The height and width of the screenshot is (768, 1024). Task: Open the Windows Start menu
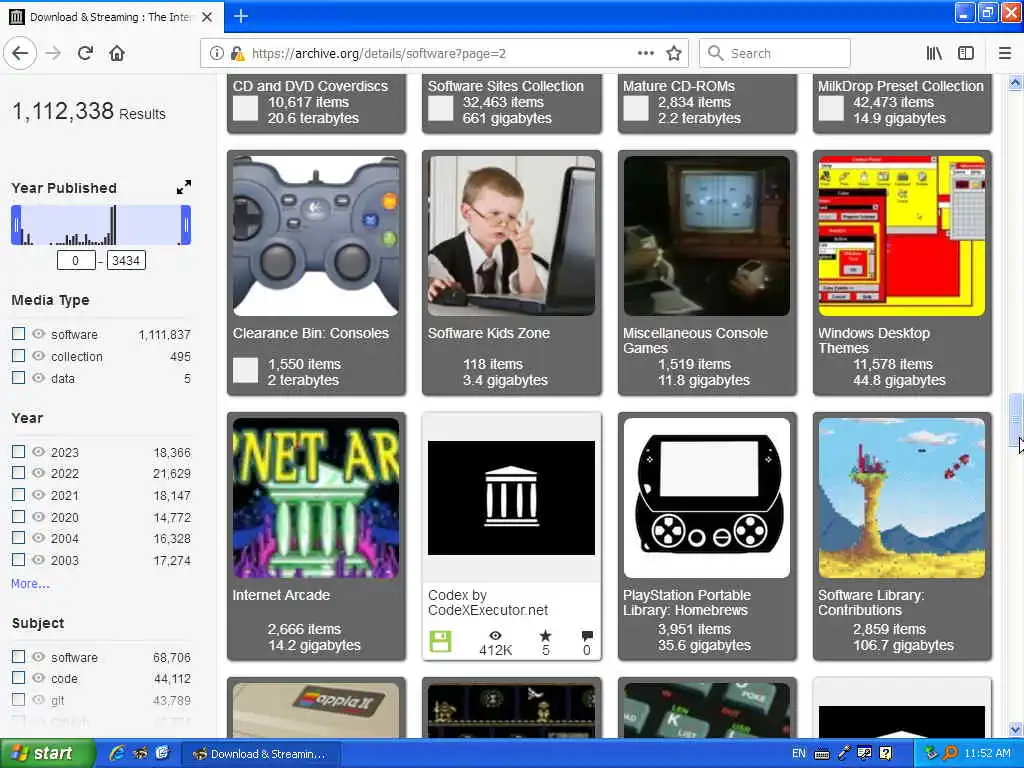point(47,754)
